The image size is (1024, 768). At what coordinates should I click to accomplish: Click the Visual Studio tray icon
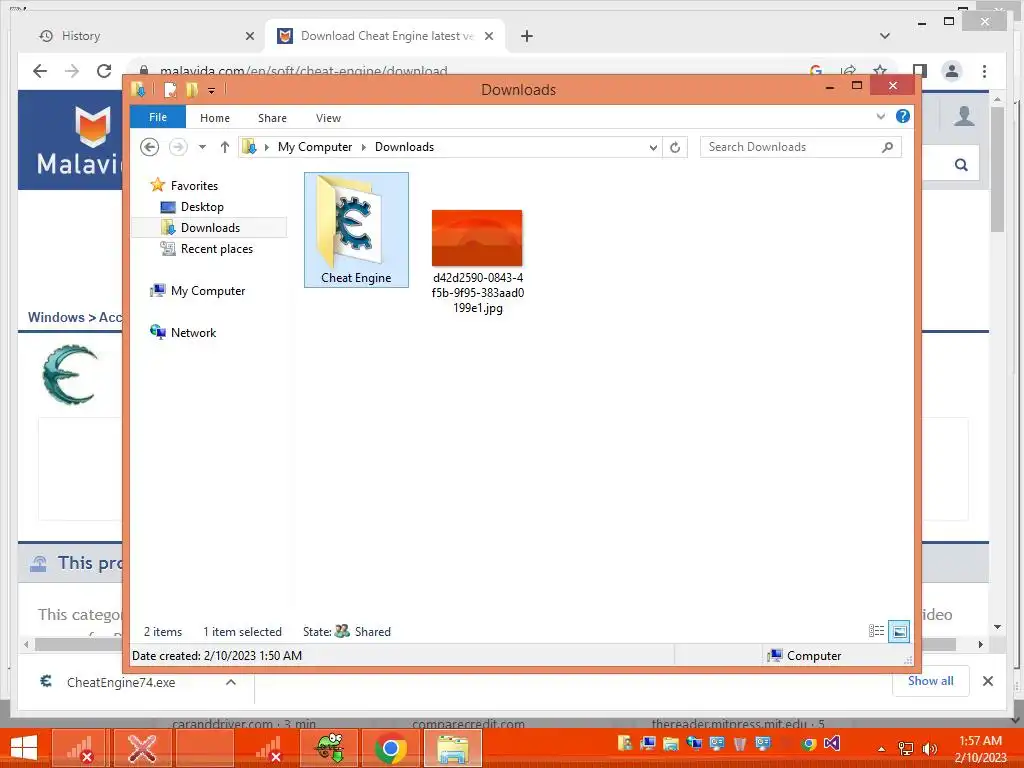point(831,743)
